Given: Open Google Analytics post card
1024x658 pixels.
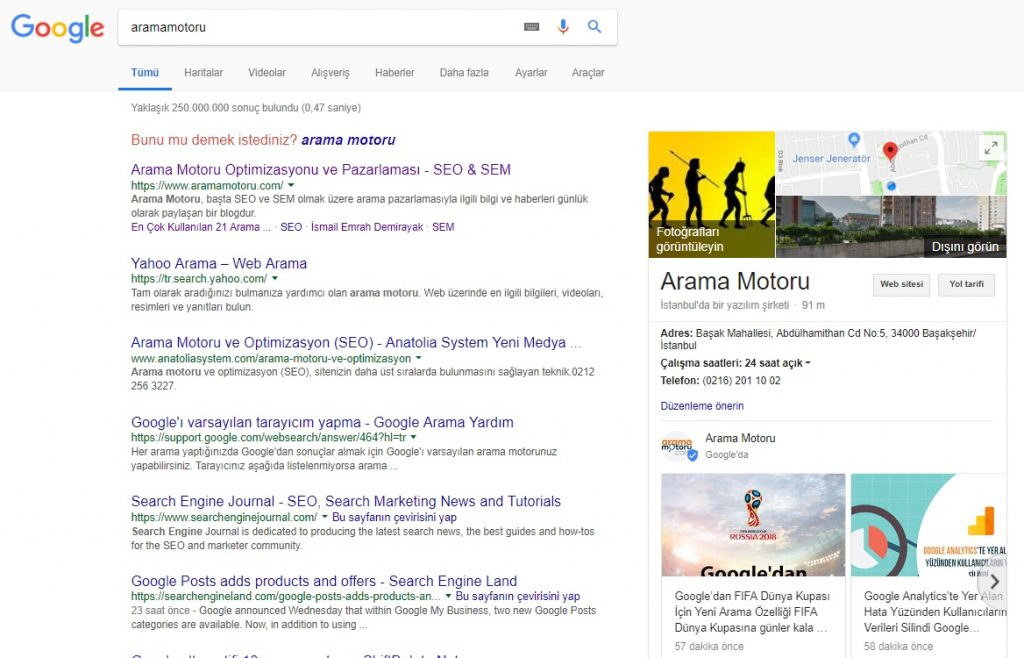Looking at the screenshot, I should tap(929, 565).
